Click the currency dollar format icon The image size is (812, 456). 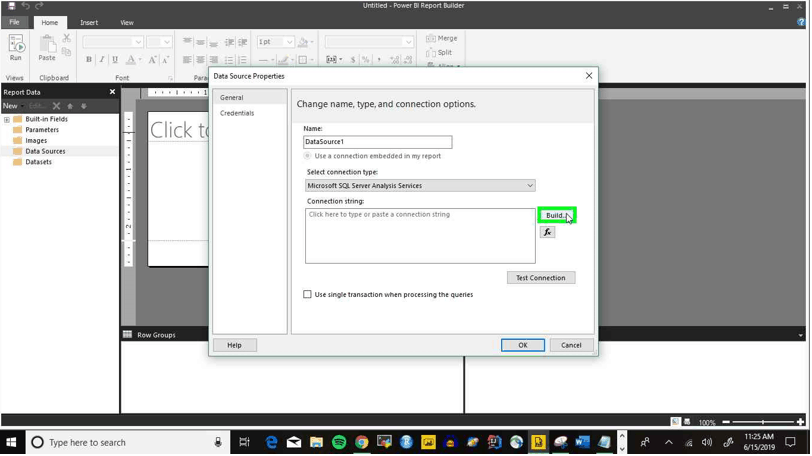353,60
